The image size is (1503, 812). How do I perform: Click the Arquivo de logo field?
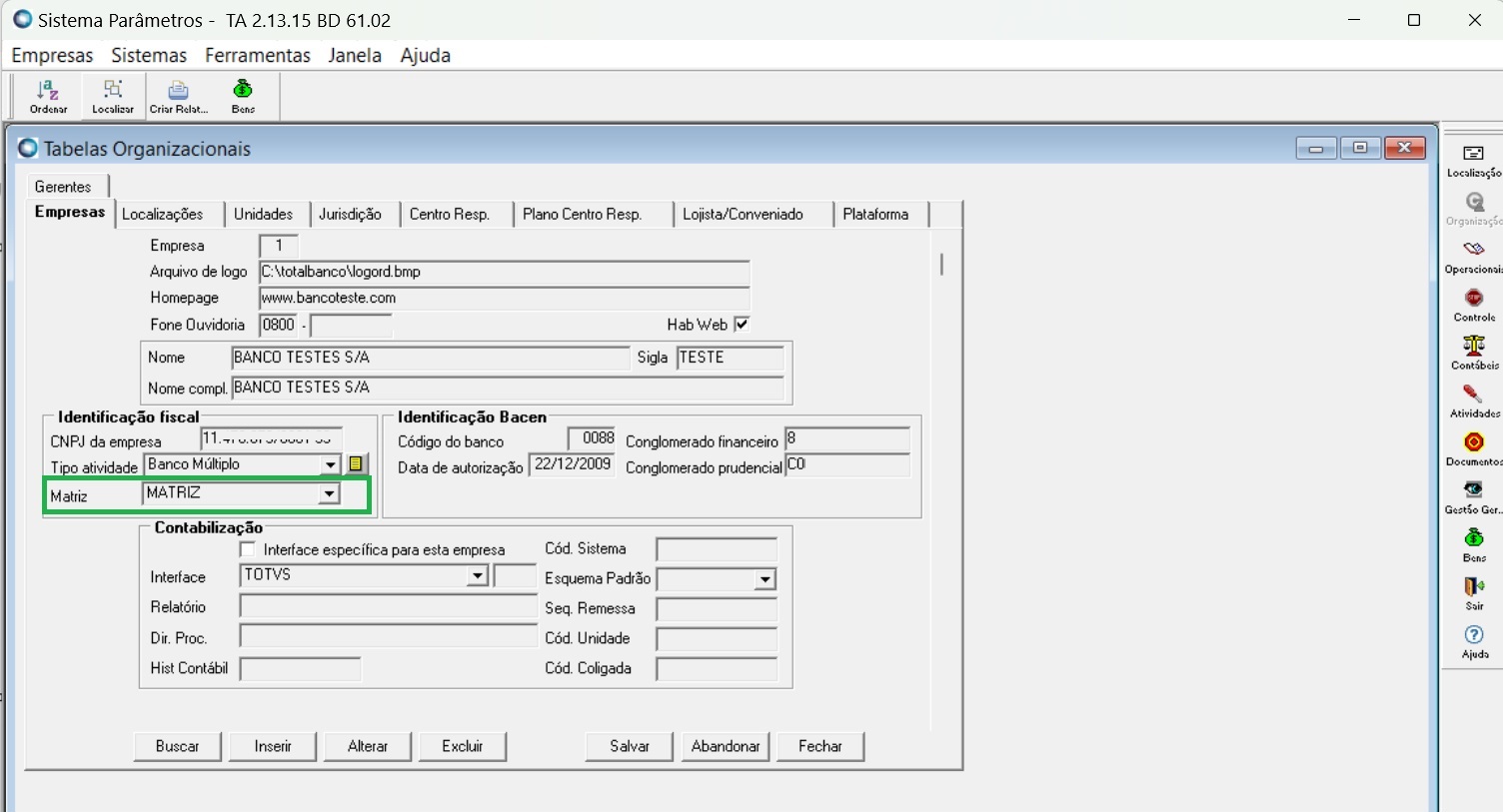click(x=505, y=272)
